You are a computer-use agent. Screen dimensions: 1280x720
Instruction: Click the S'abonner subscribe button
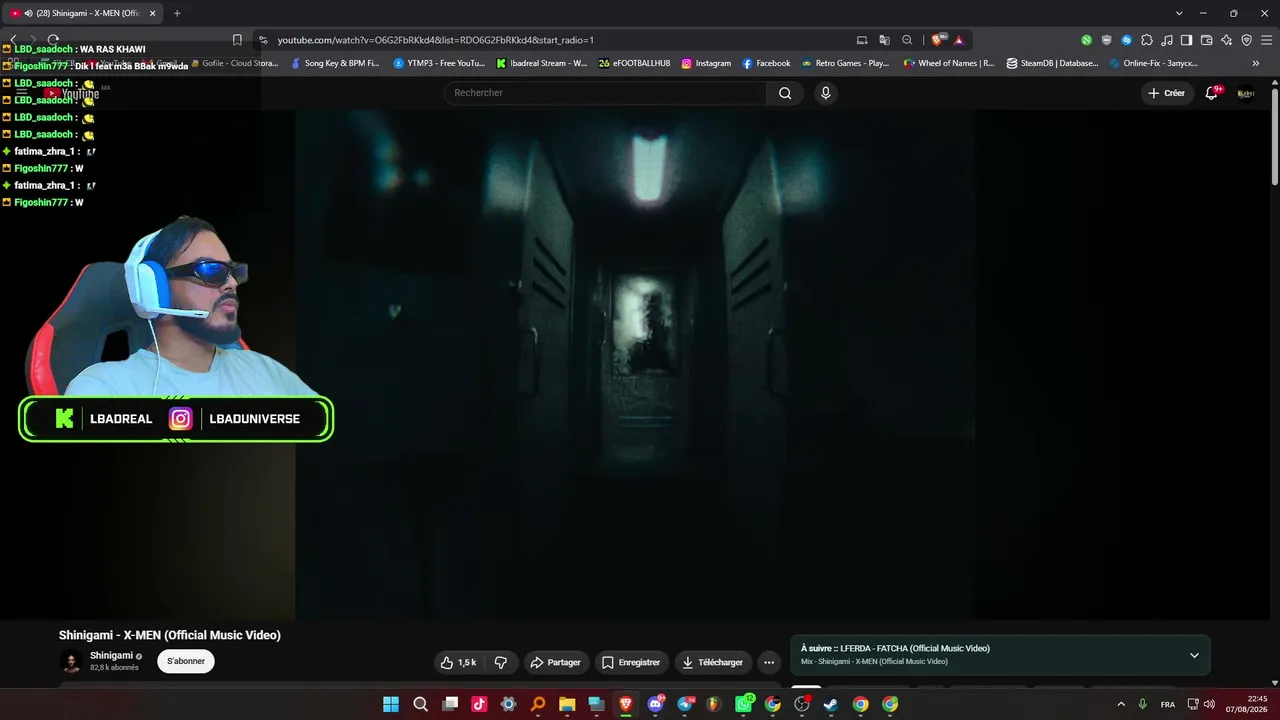(x=186, y=661)
